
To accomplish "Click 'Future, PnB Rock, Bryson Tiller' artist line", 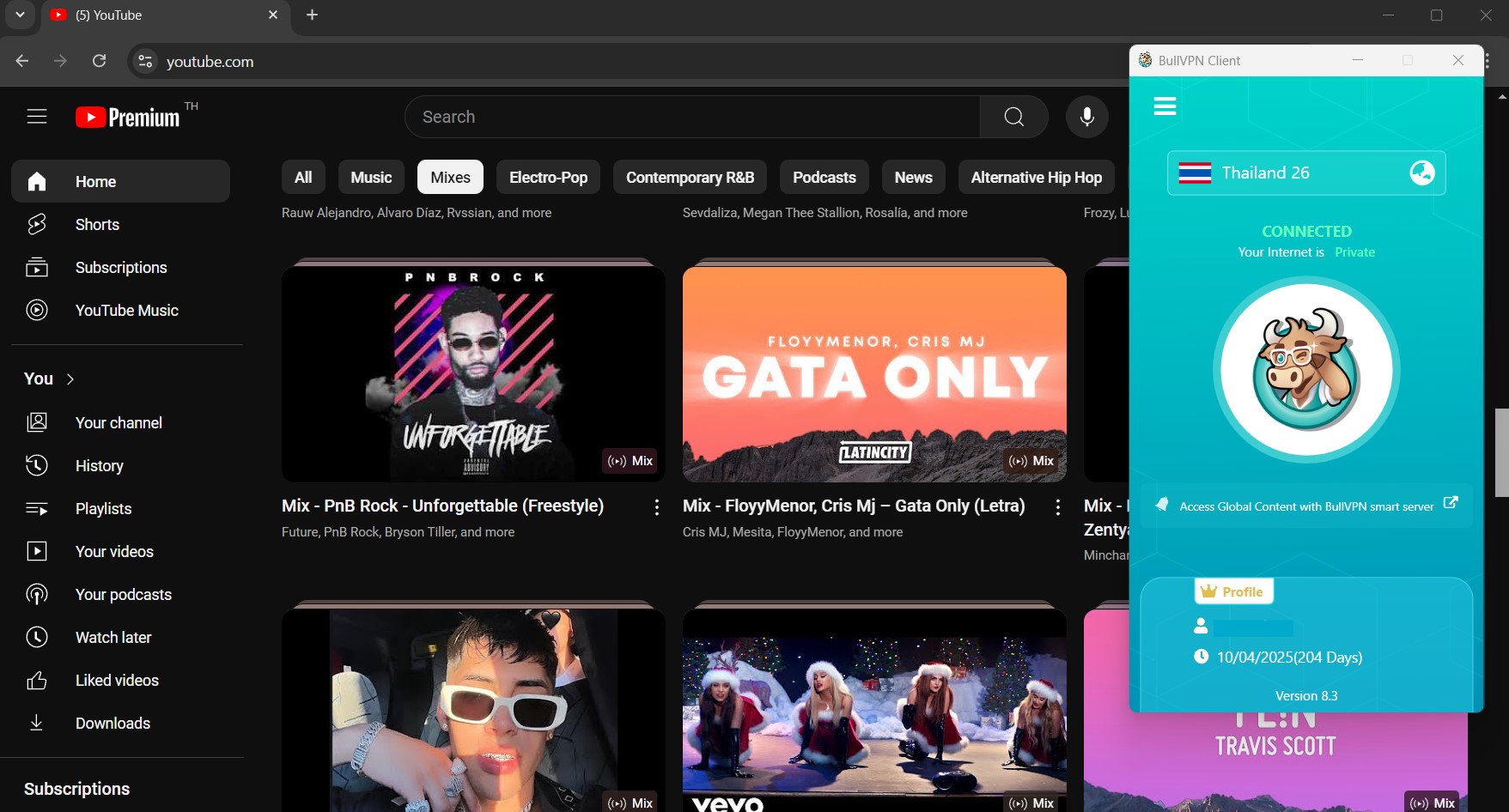I will click(x=399, y=532).
